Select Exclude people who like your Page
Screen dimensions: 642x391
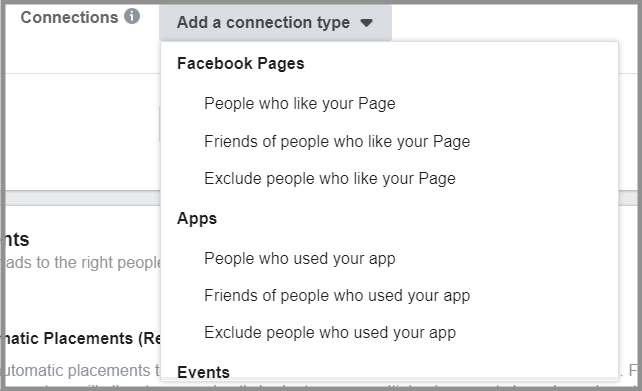330,179
